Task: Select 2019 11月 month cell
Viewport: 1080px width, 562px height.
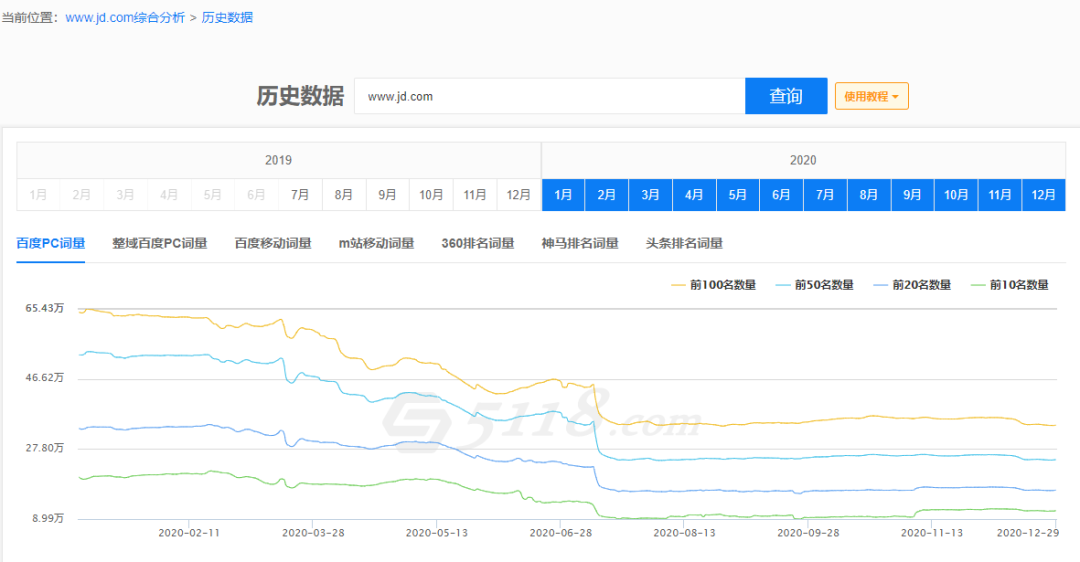Action: click(475, 195)
